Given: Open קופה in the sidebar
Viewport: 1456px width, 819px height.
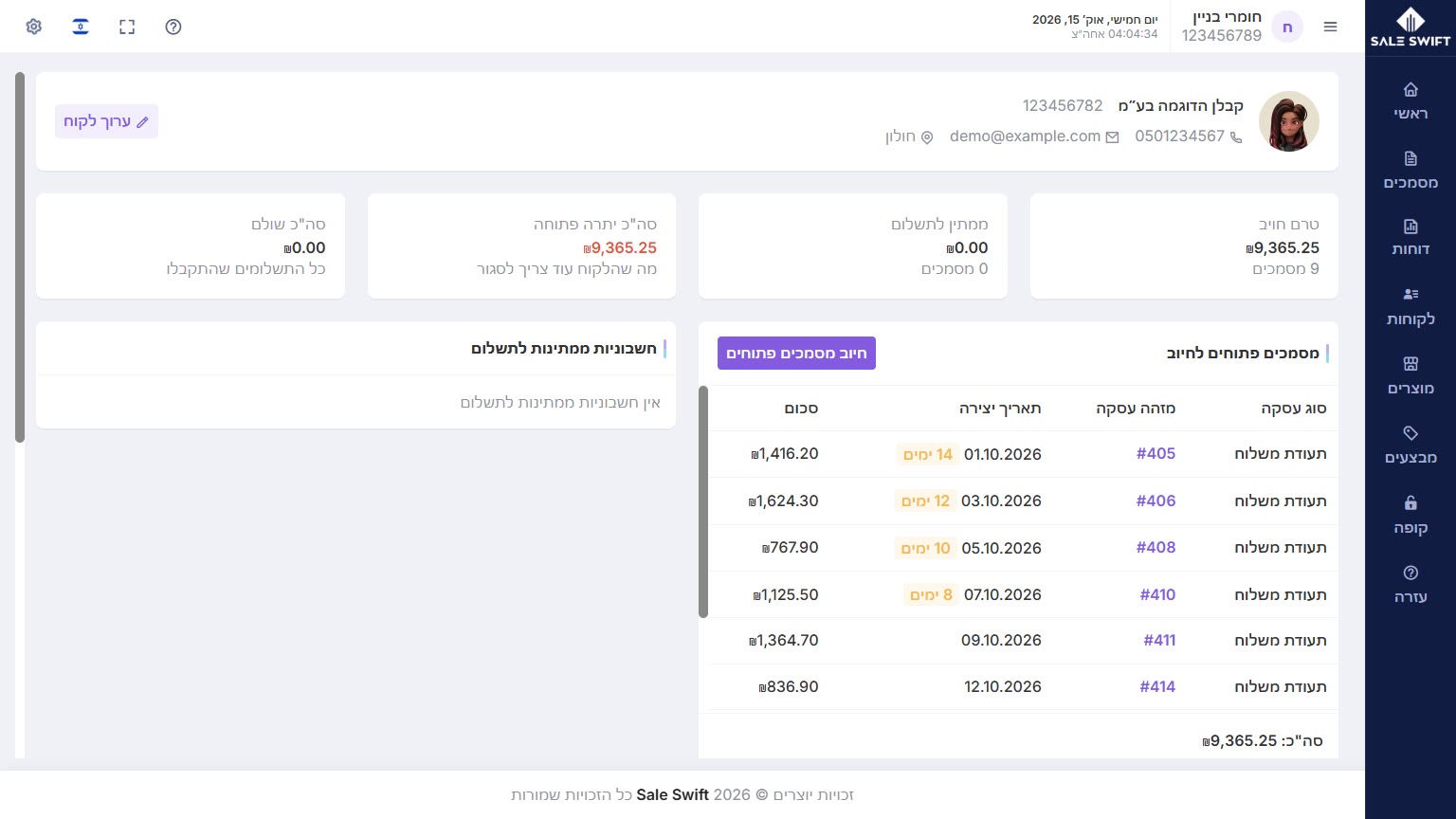Looking at the screenshot, I should click(1410, 515).
